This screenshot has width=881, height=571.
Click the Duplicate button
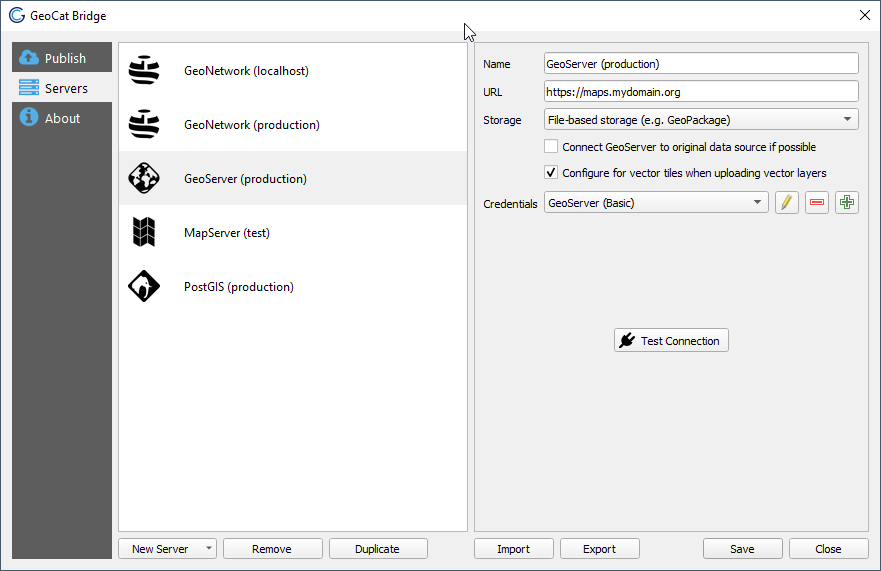(x=377, y=549)
